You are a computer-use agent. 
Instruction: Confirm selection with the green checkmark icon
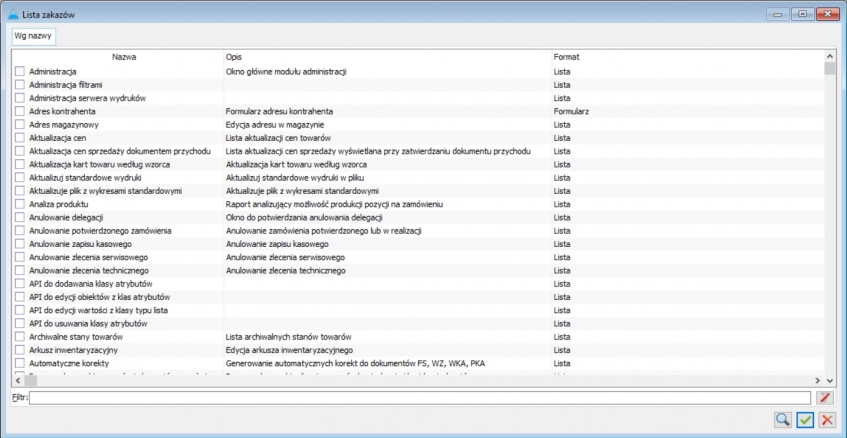pos(805,421)
